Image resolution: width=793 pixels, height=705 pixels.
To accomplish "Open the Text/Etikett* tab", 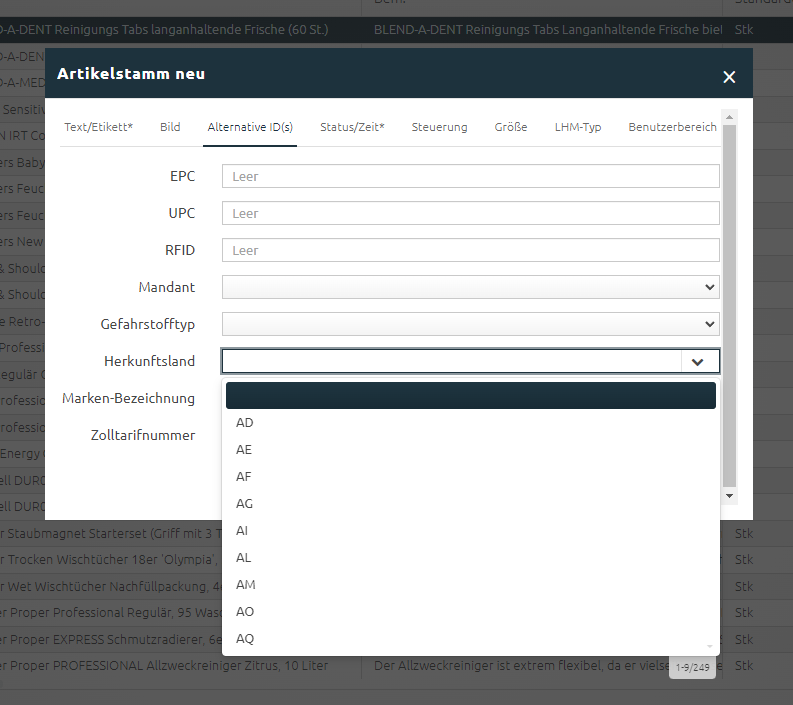I will coord(98,127).
